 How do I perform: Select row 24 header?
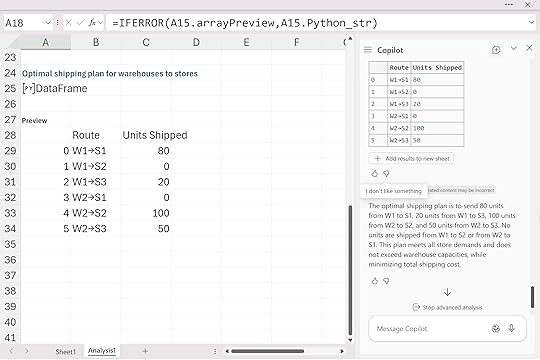coord(10,73)
